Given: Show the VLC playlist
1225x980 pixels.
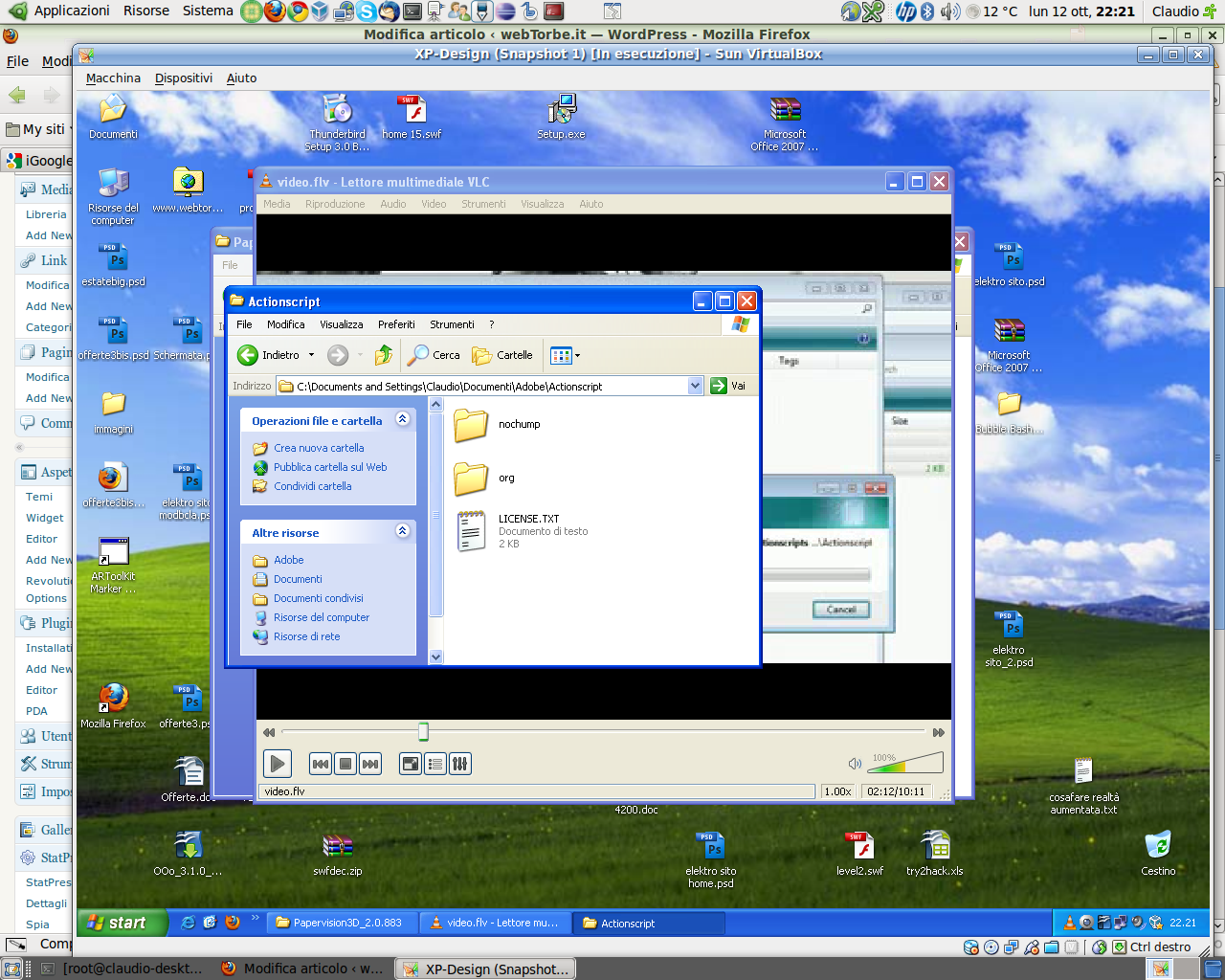Looking at the screenshot, I should (x=435, y=764).
